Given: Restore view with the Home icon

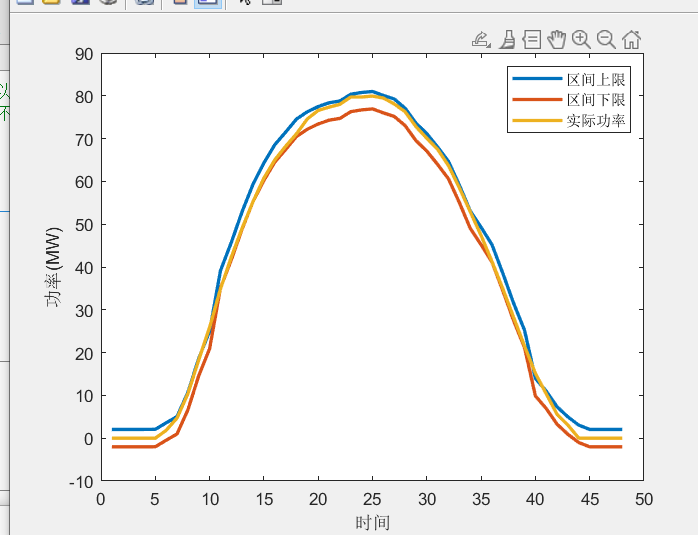Looking at the screenshot, I should (631, 40).
